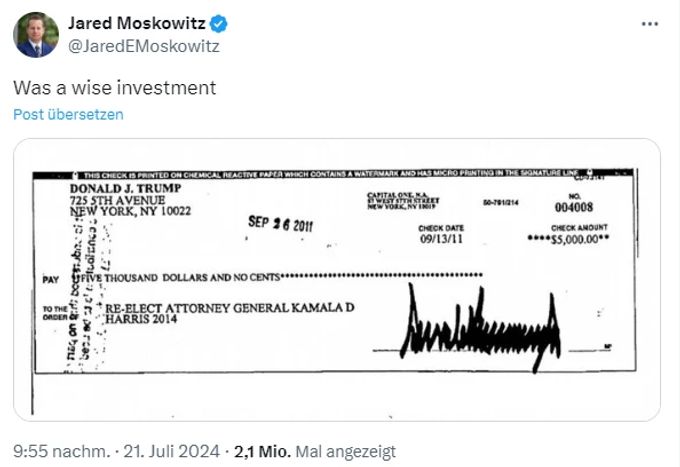Image resolution: width=680 pixels, height=467 pixels.
Task: Click the SEP 26 2011 stamp
Action: coord(280,224)
